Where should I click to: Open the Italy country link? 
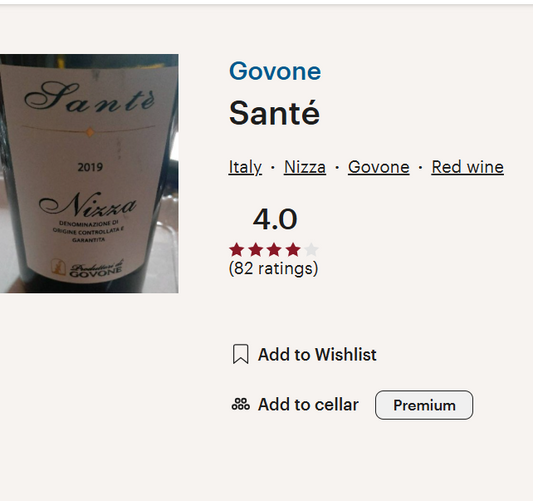245,167
